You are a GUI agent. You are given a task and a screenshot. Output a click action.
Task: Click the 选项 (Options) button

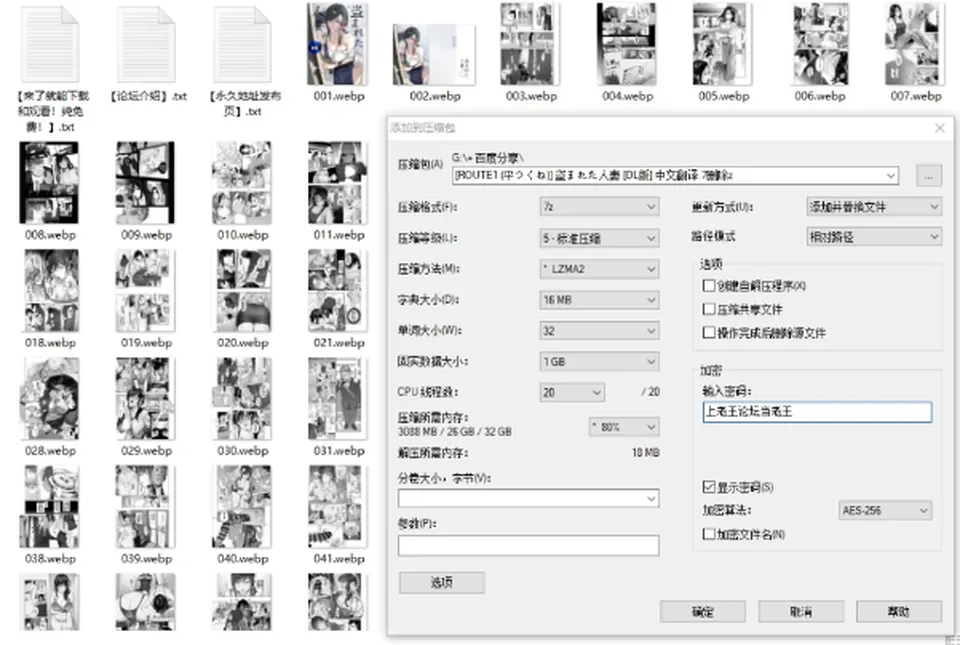tap(441, 583)
